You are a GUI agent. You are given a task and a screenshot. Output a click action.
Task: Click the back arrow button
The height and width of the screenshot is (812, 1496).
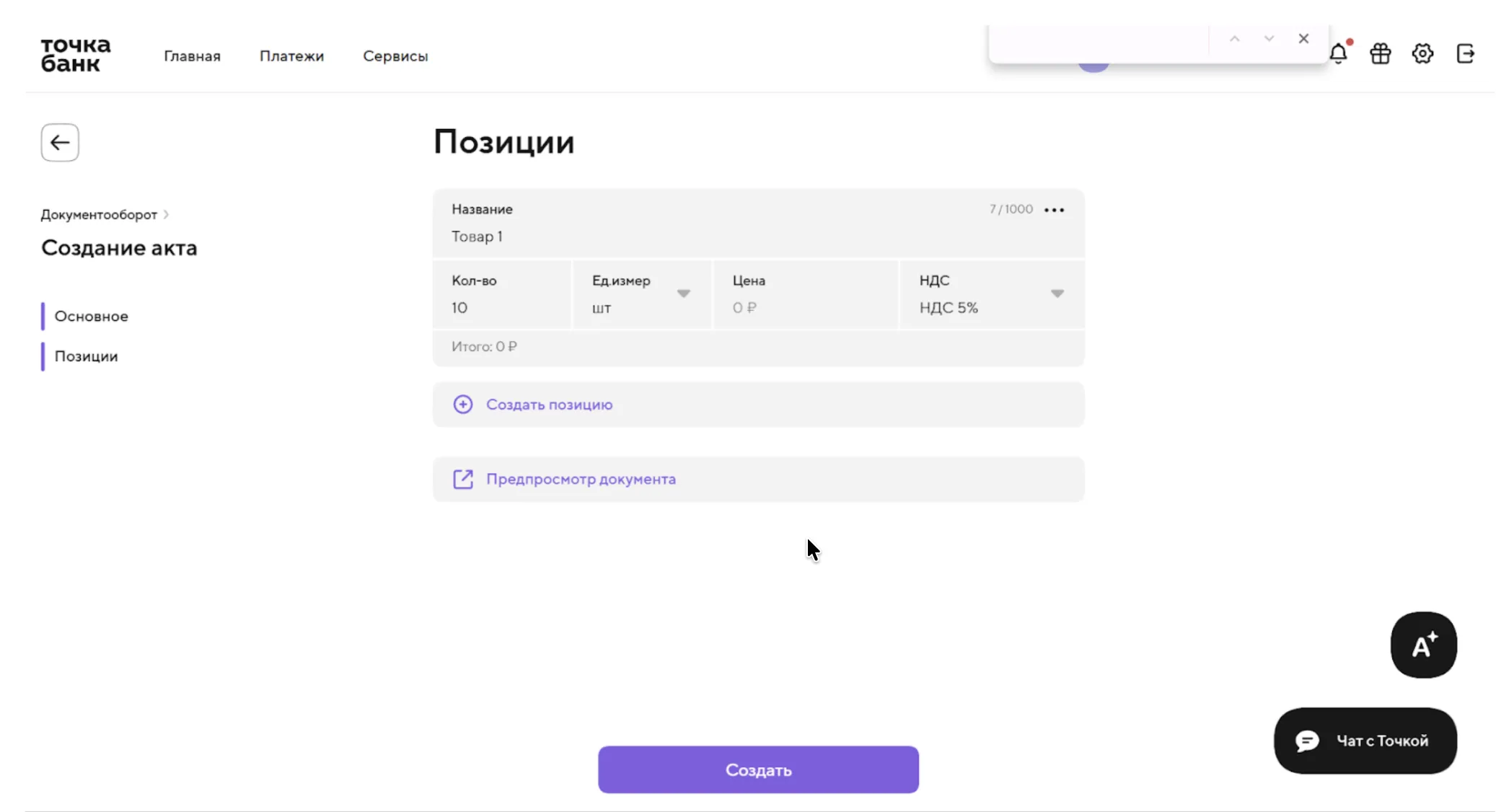tap(60, 143)
